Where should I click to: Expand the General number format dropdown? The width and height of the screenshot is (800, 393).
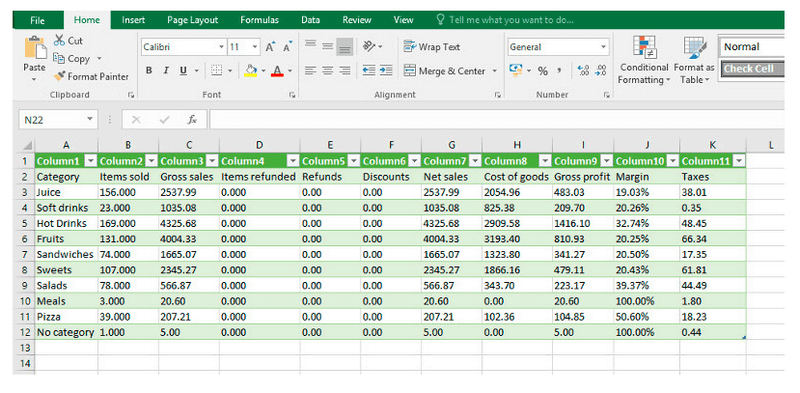coord(604,47)
